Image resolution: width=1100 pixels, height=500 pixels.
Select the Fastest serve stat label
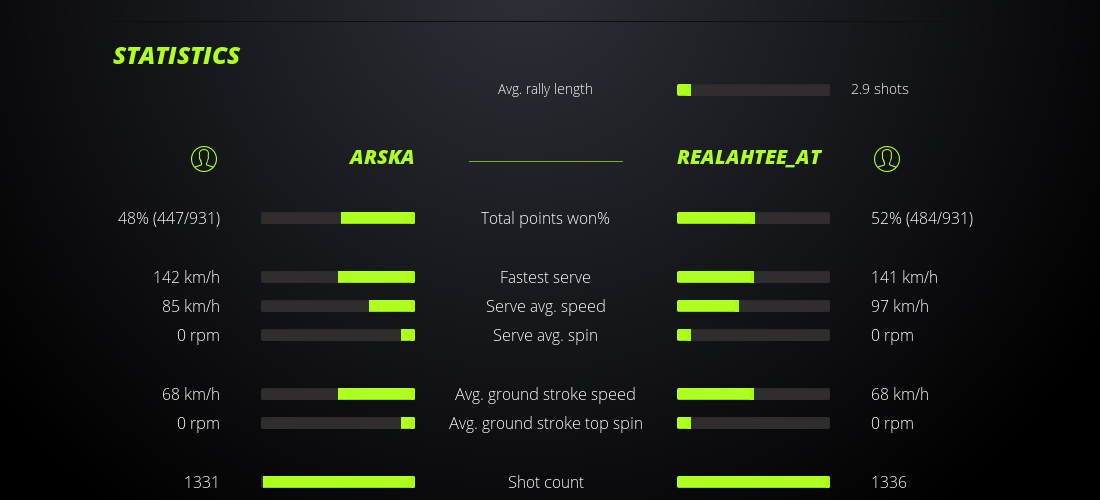pos(545,277)
